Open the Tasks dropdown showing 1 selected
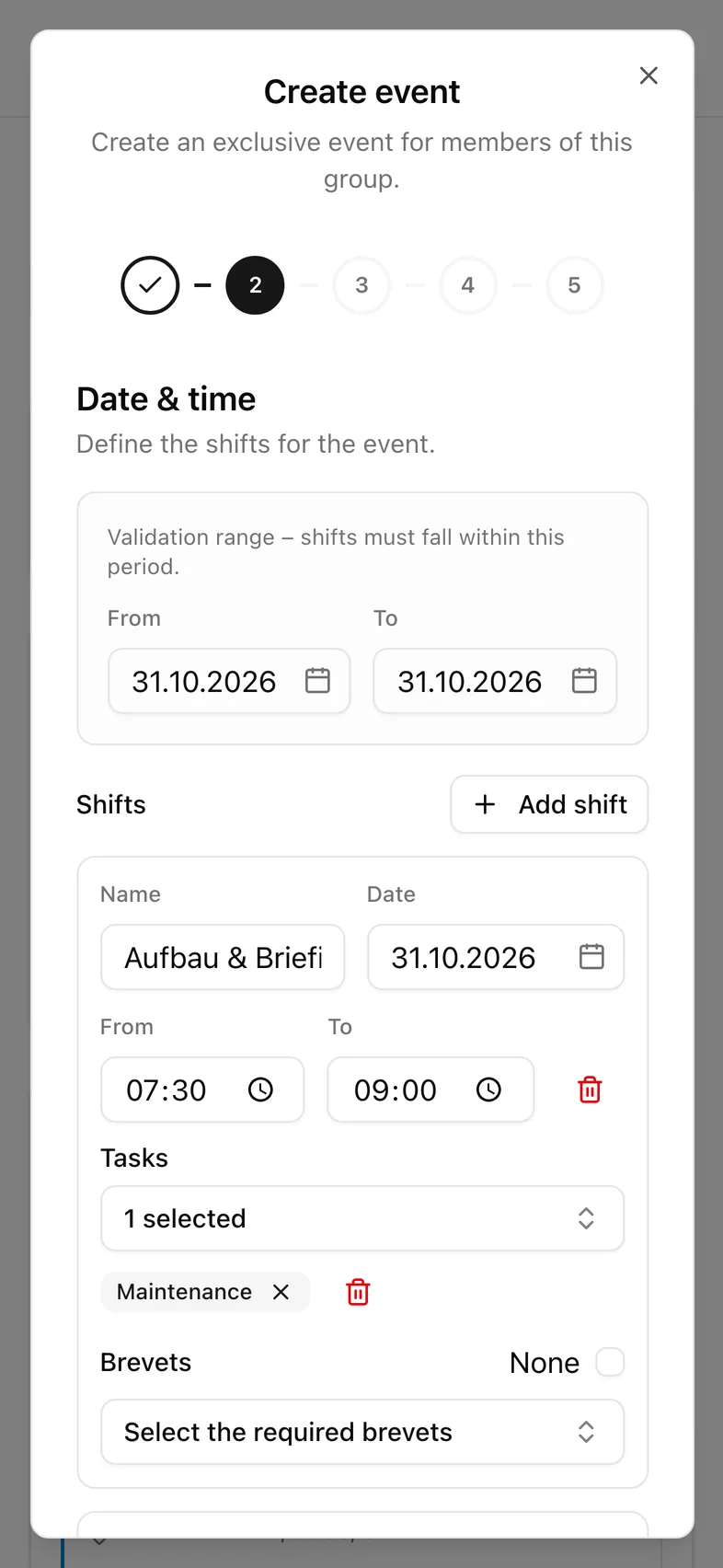723x1568 pixels. [362, 1218]
